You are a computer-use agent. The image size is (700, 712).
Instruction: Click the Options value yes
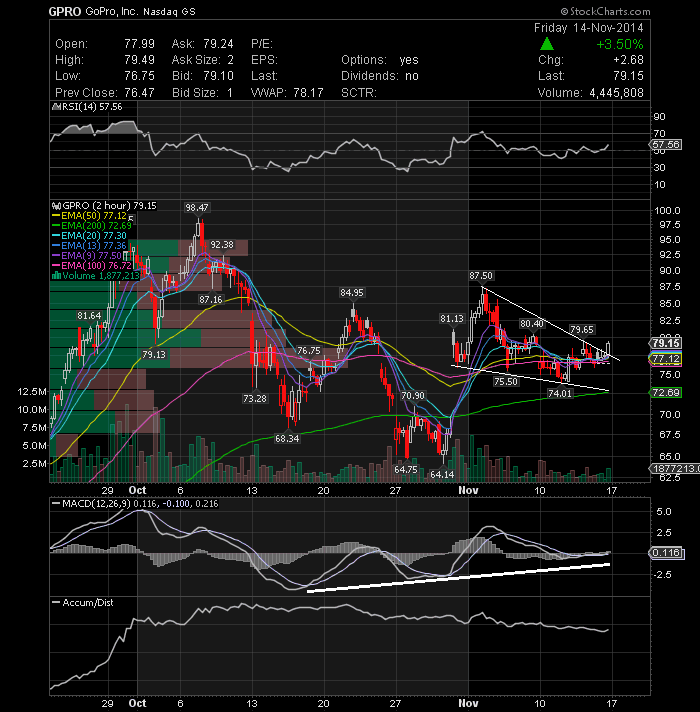pyautogui.click(x=409, y=60)
